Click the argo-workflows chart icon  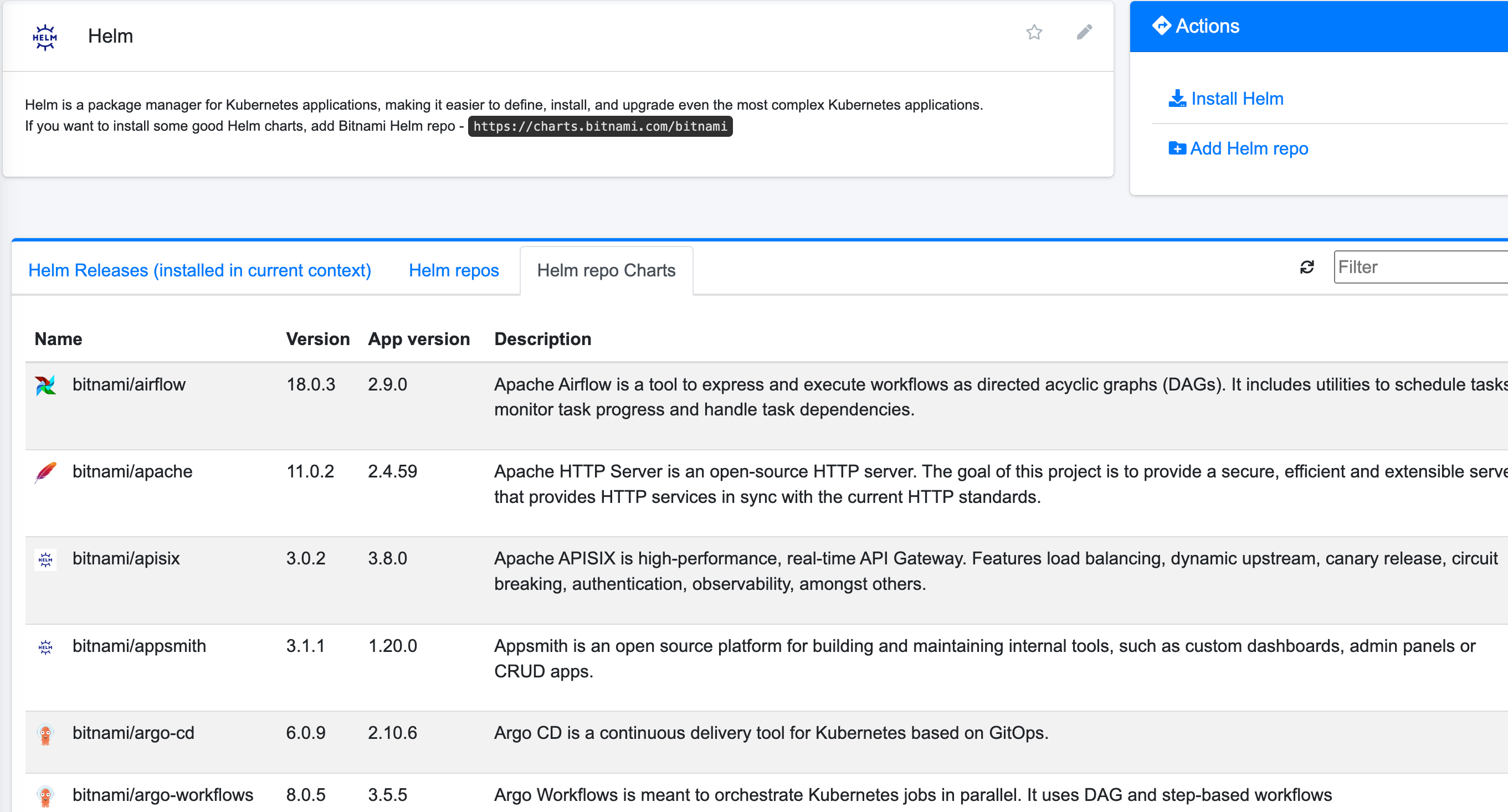(x=45, y=796)
